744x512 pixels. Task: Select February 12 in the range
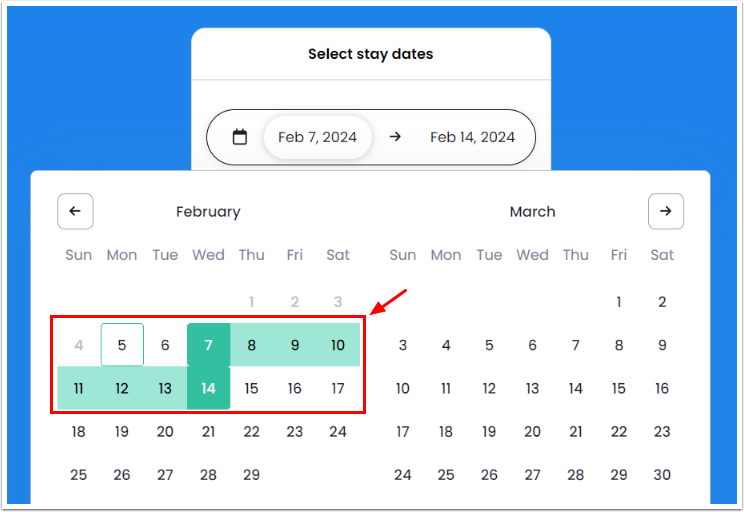pos(122,388)
